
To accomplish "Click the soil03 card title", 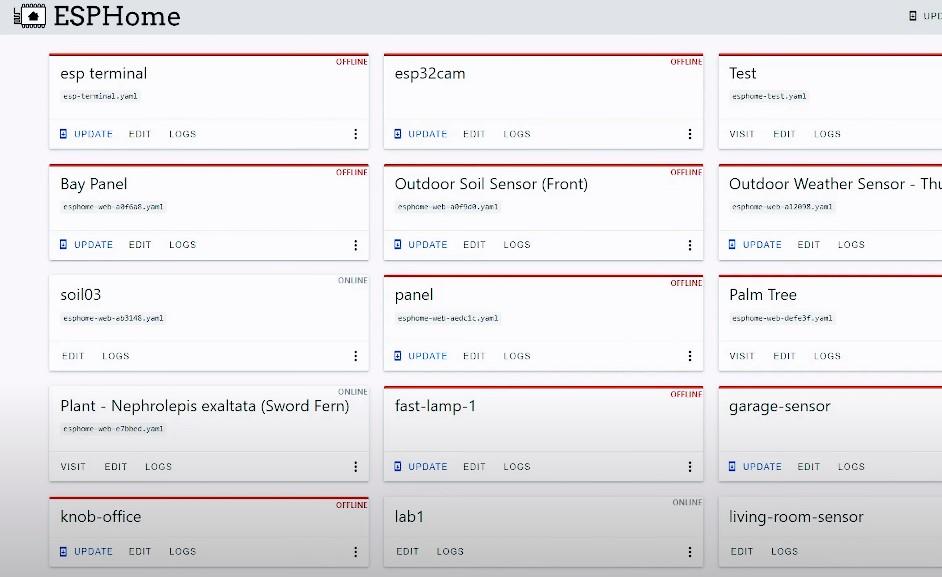I will 81,295.
